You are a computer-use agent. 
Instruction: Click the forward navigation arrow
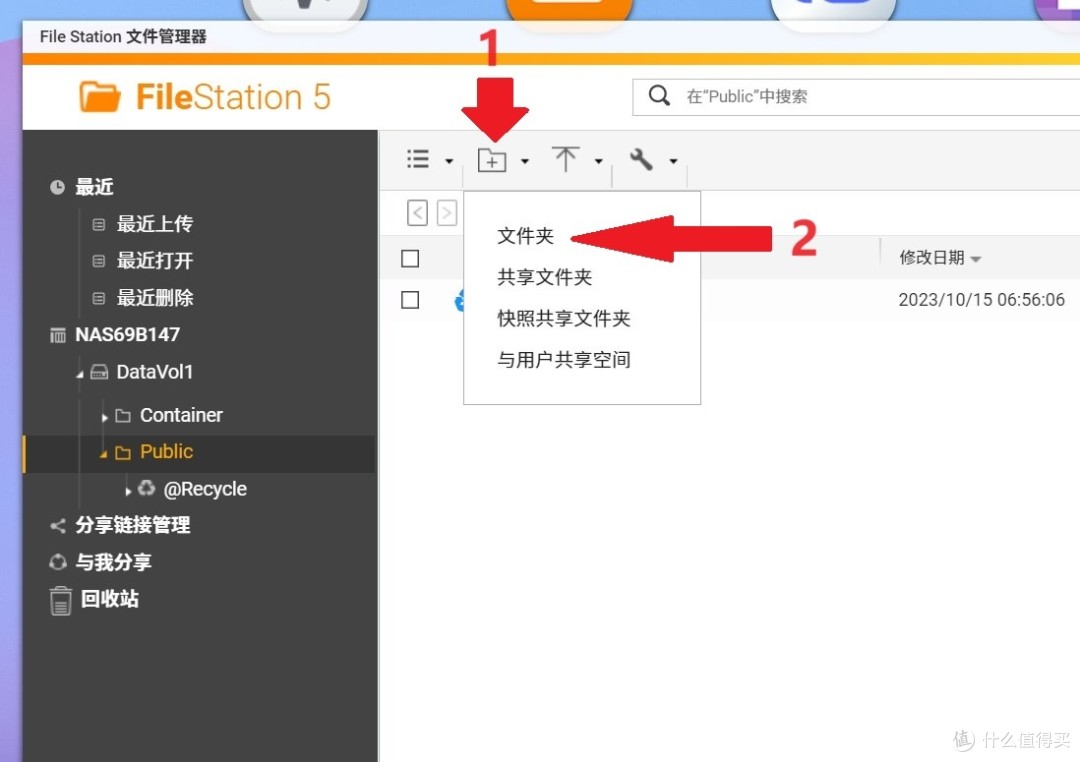click(446, 213)
